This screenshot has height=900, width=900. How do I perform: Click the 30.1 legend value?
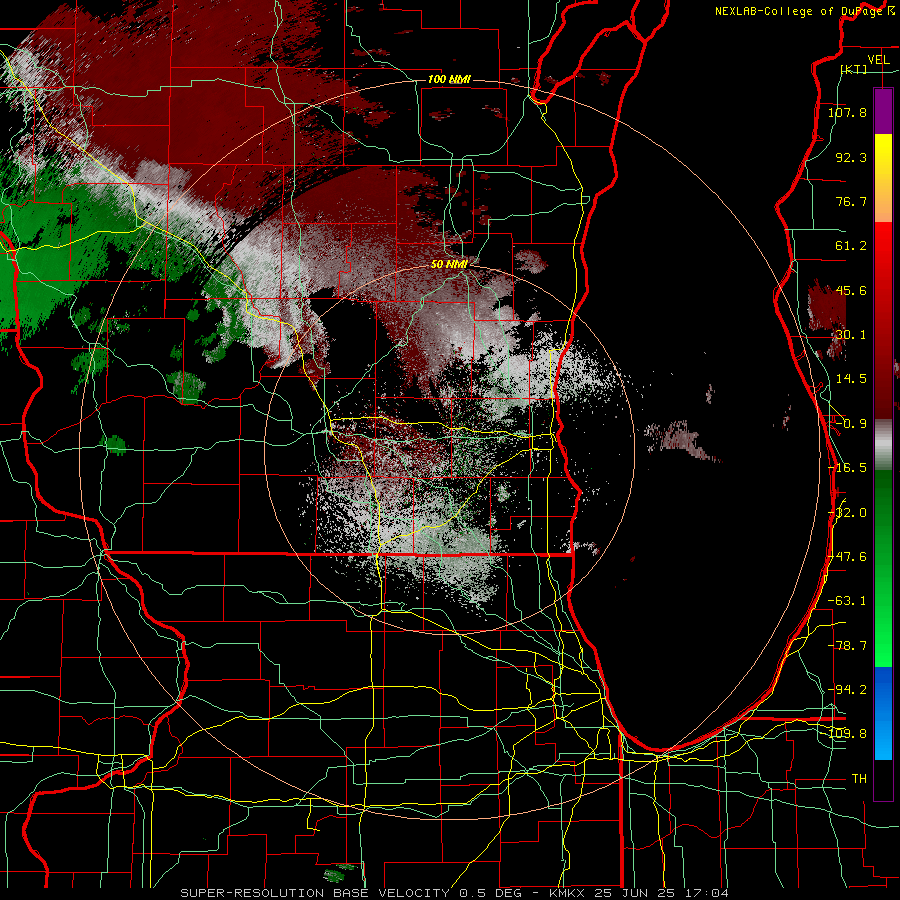(851, 335)
